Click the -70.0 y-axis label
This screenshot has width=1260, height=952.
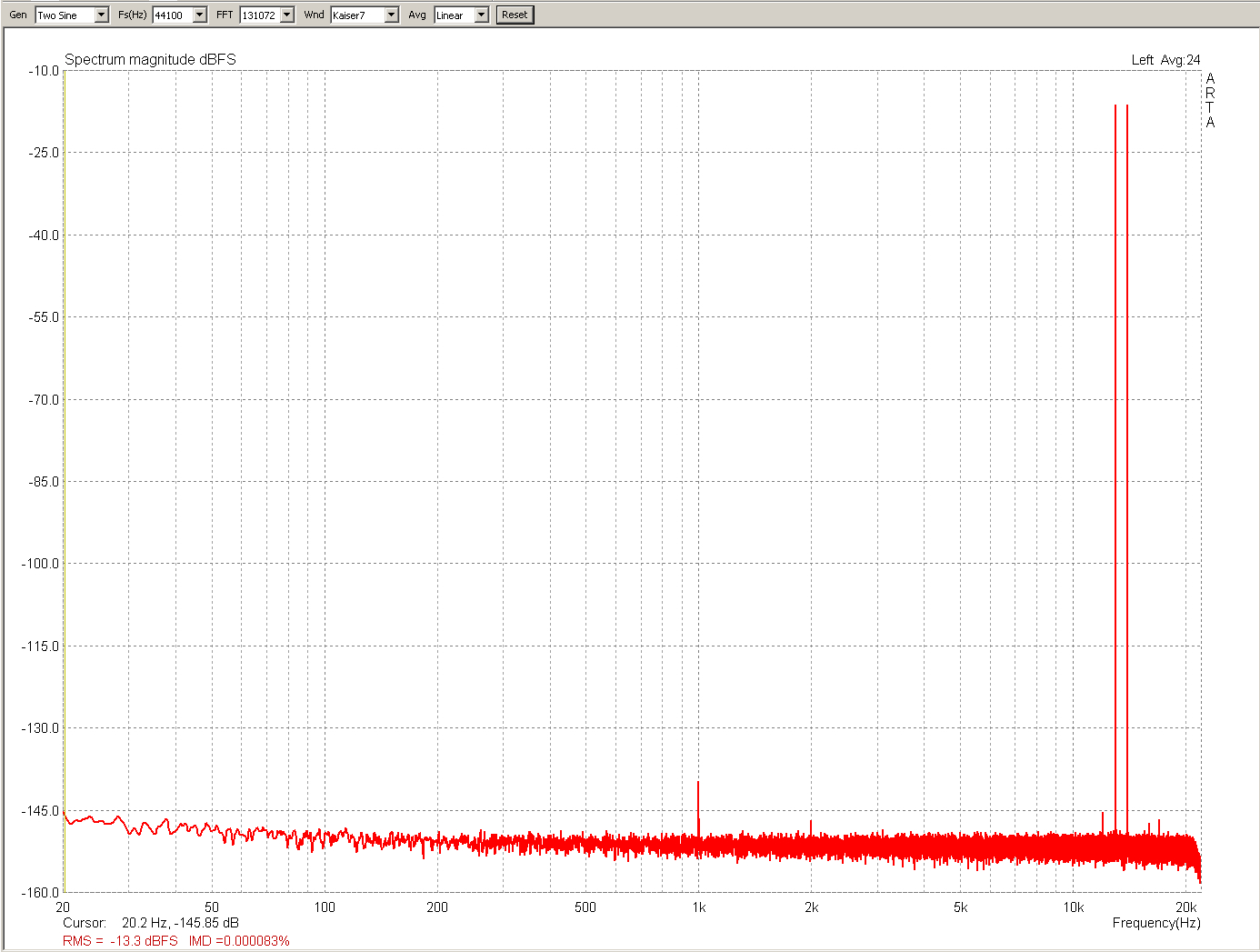[44, 399]
